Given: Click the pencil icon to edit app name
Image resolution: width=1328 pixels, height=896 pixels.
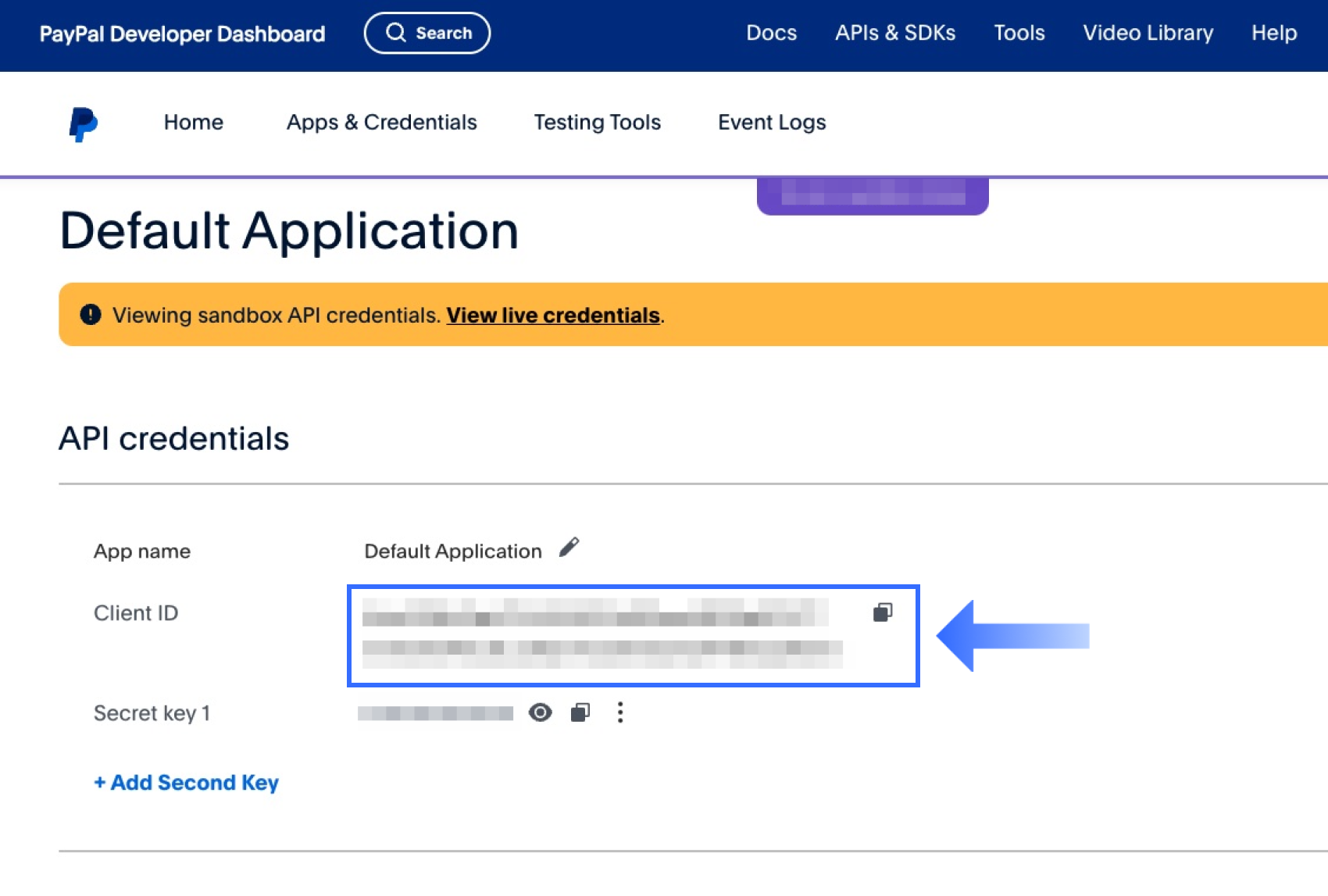Looking at the screenshot, I should 569,548.
